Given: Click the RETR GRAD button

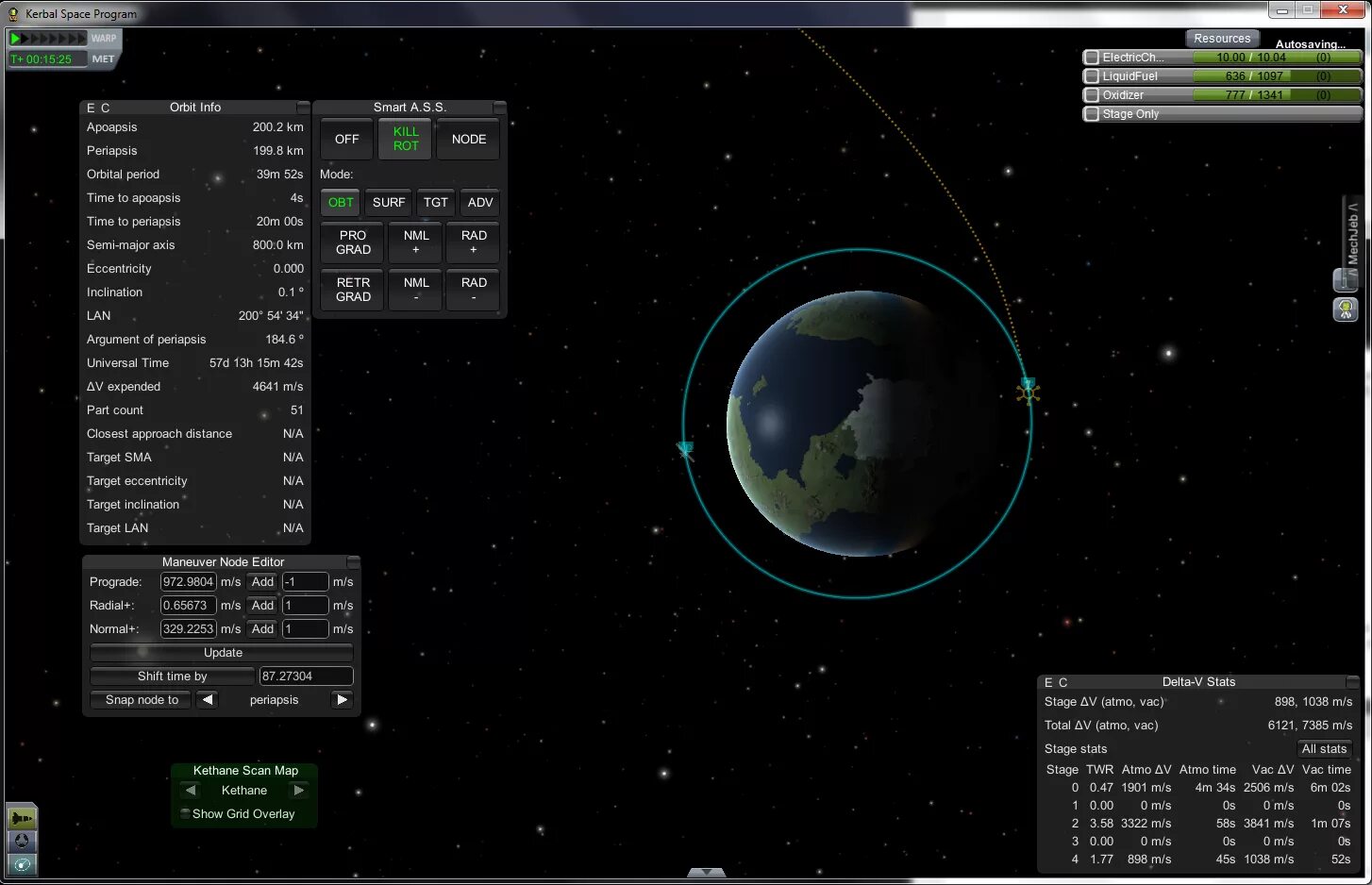Looking at the screenshot, I should [353, 290].
